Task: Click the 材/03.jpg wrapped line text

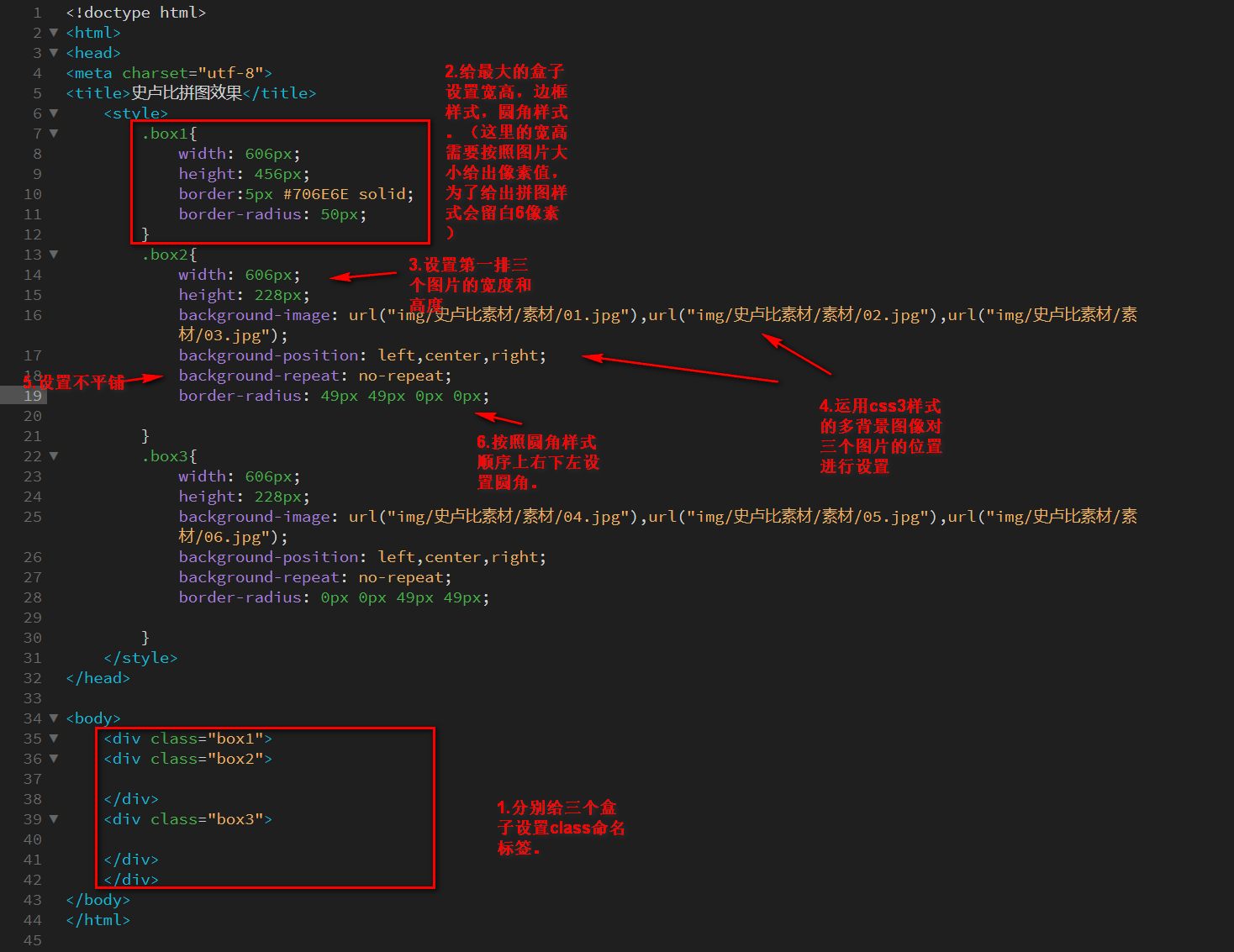Action: [233, 335]
